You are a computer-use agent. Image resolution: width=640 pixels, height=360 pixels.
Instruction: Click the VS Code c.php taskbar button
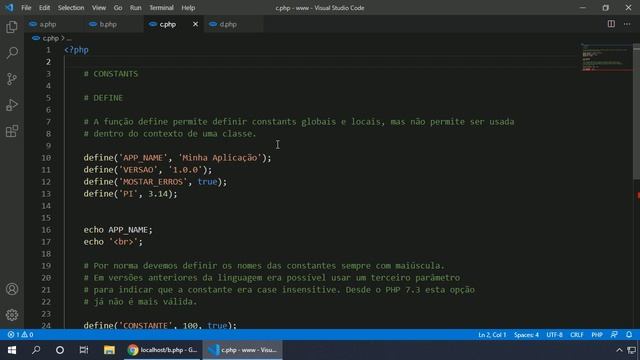tap(242, 350)
